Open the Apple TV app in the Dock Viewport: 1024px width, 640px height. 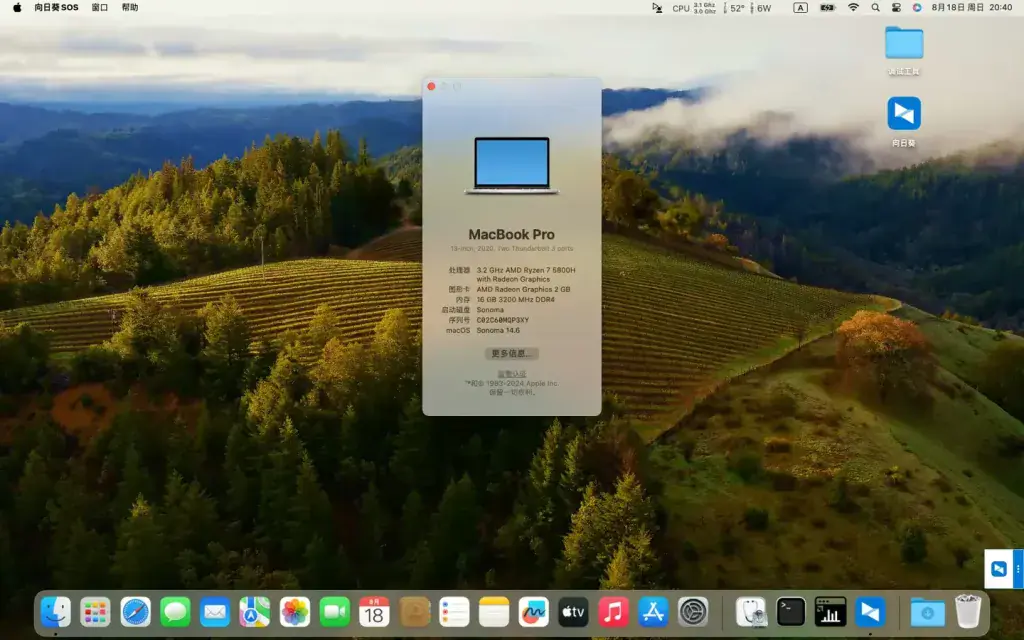pyautogui.click(x=573, y=612)
